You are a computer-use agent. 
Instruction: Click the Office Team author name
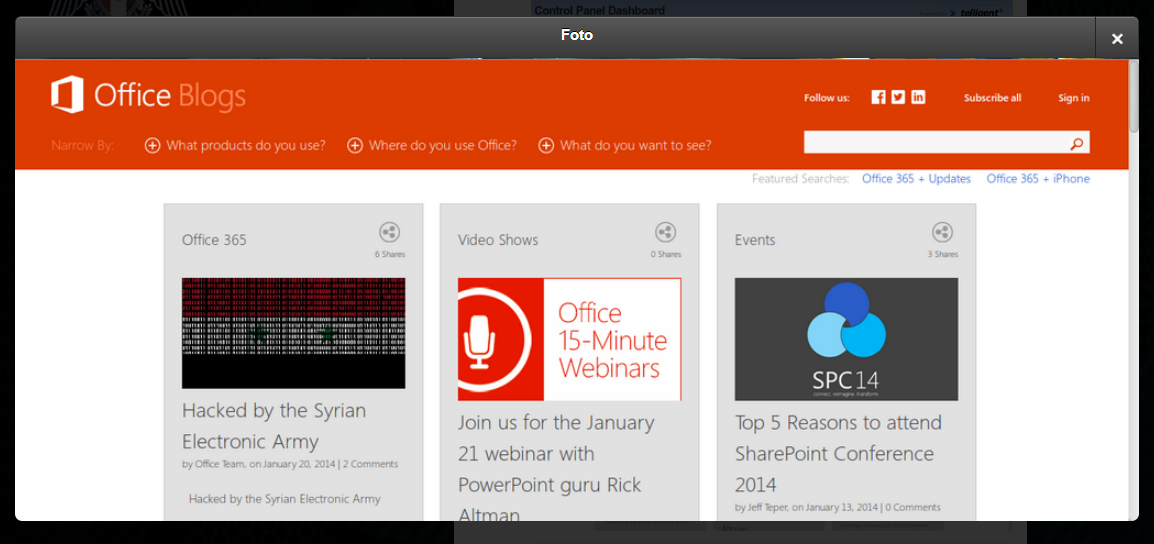point(219,464)
